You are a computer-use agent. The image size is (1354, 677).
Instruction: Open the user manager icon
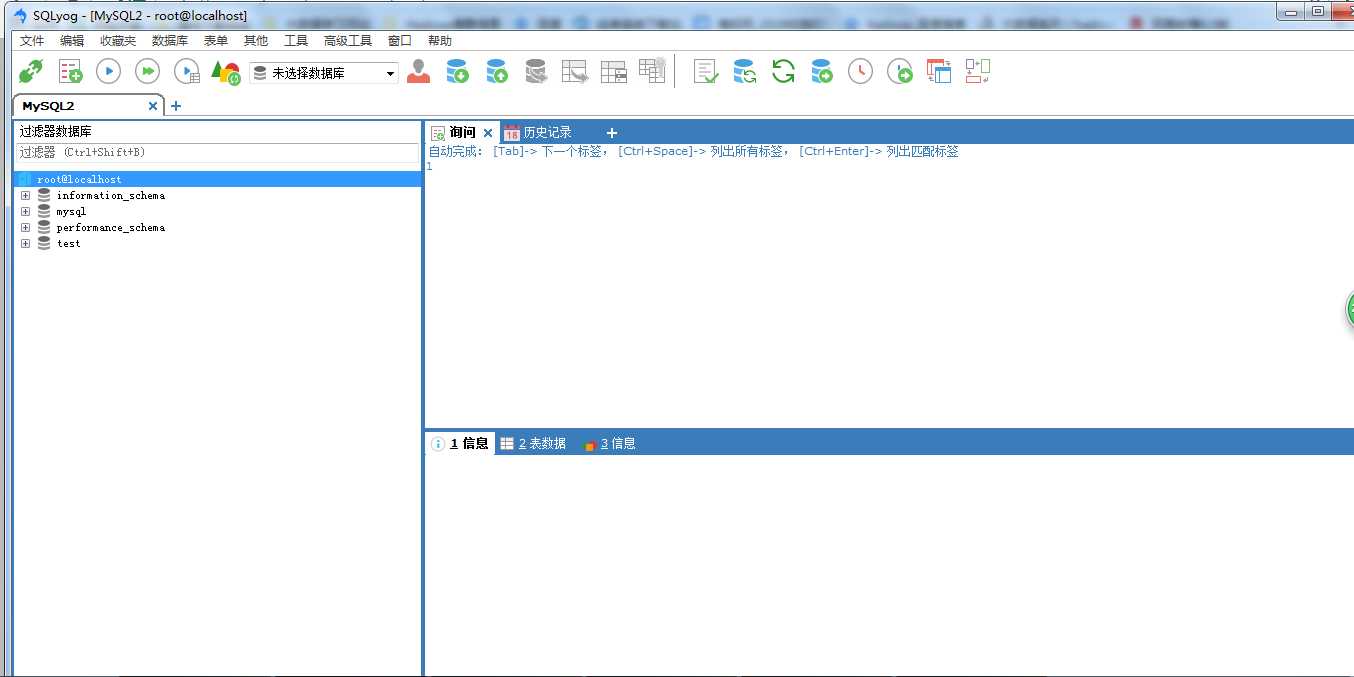(418, 71)
